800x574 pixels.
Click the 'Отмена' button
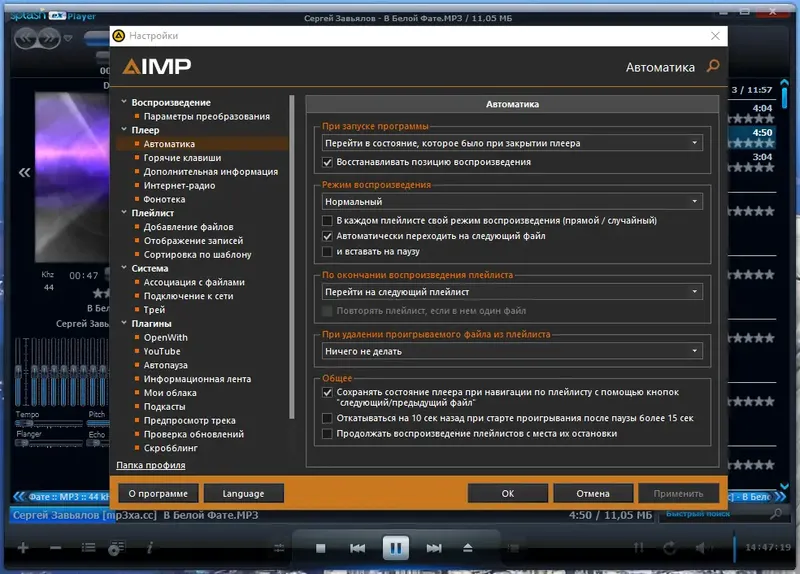click(593, 494)
